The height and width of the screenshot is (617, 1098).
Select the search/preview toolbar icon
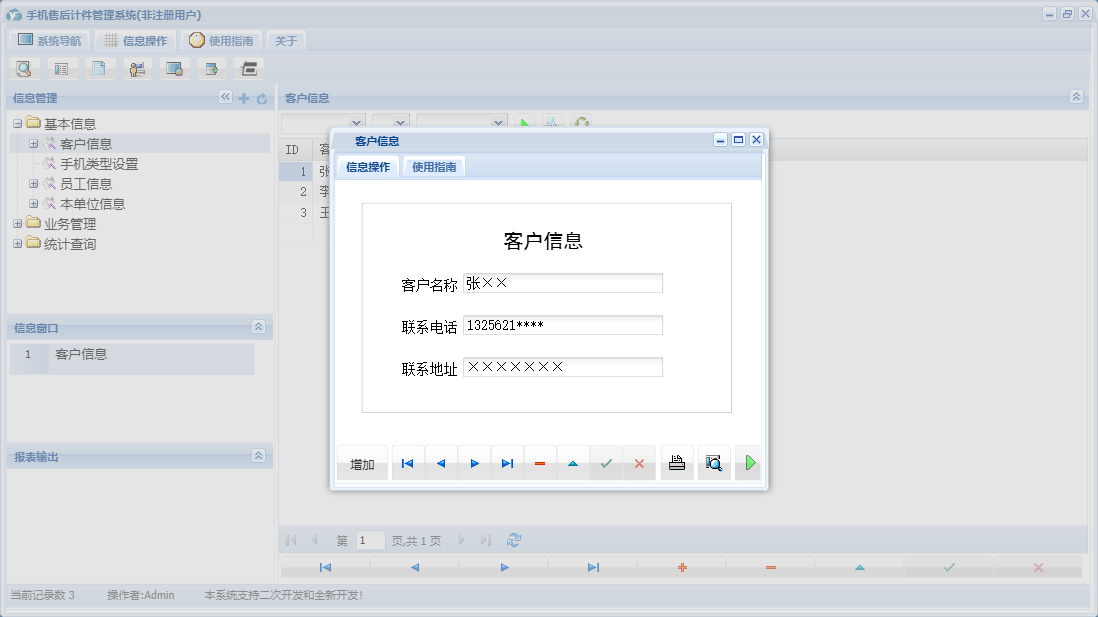tap(24, 68)
